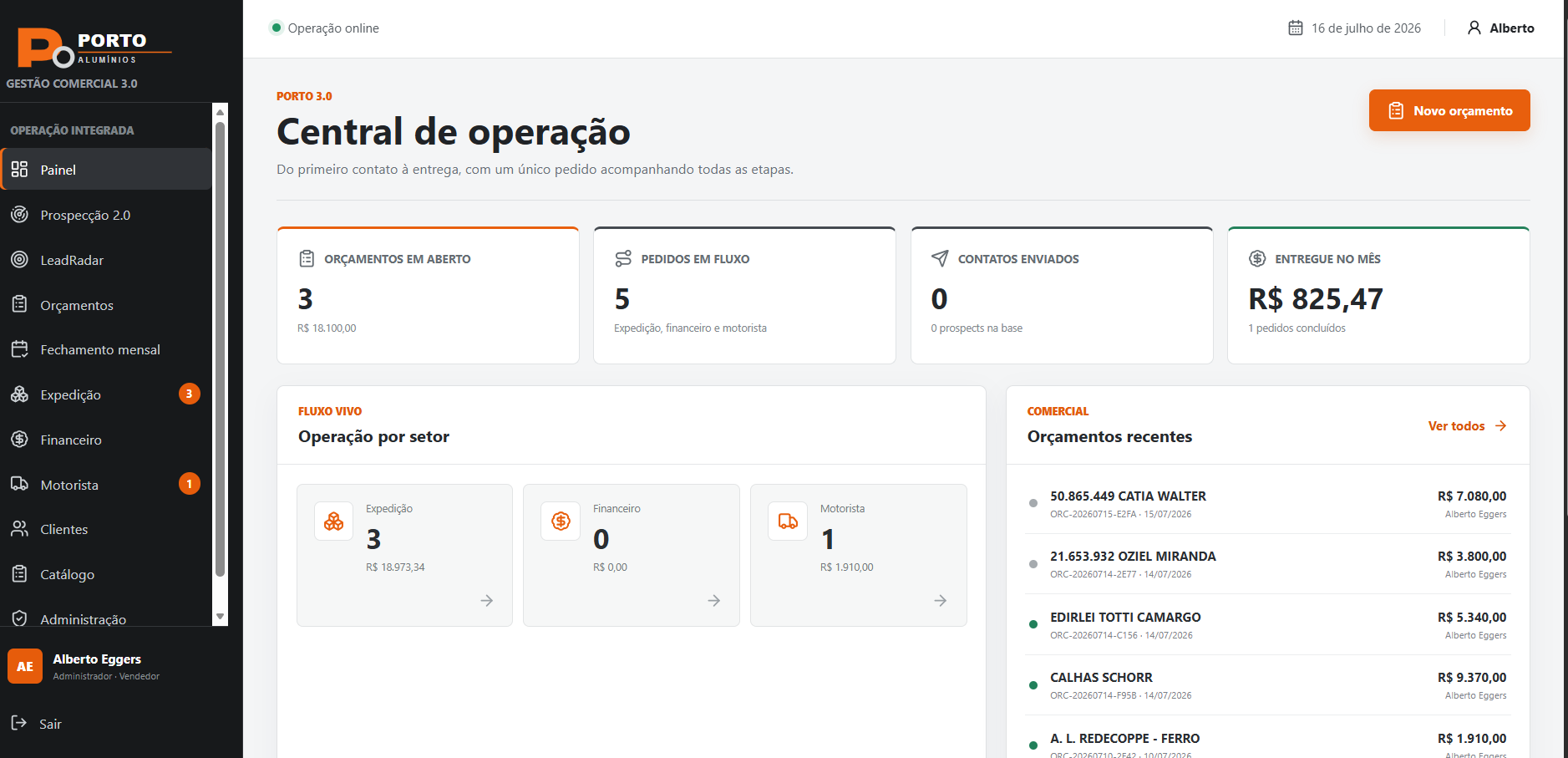The image size is (1568, 758).
Task: Follow the Ver todos link
Action: 1467,426
